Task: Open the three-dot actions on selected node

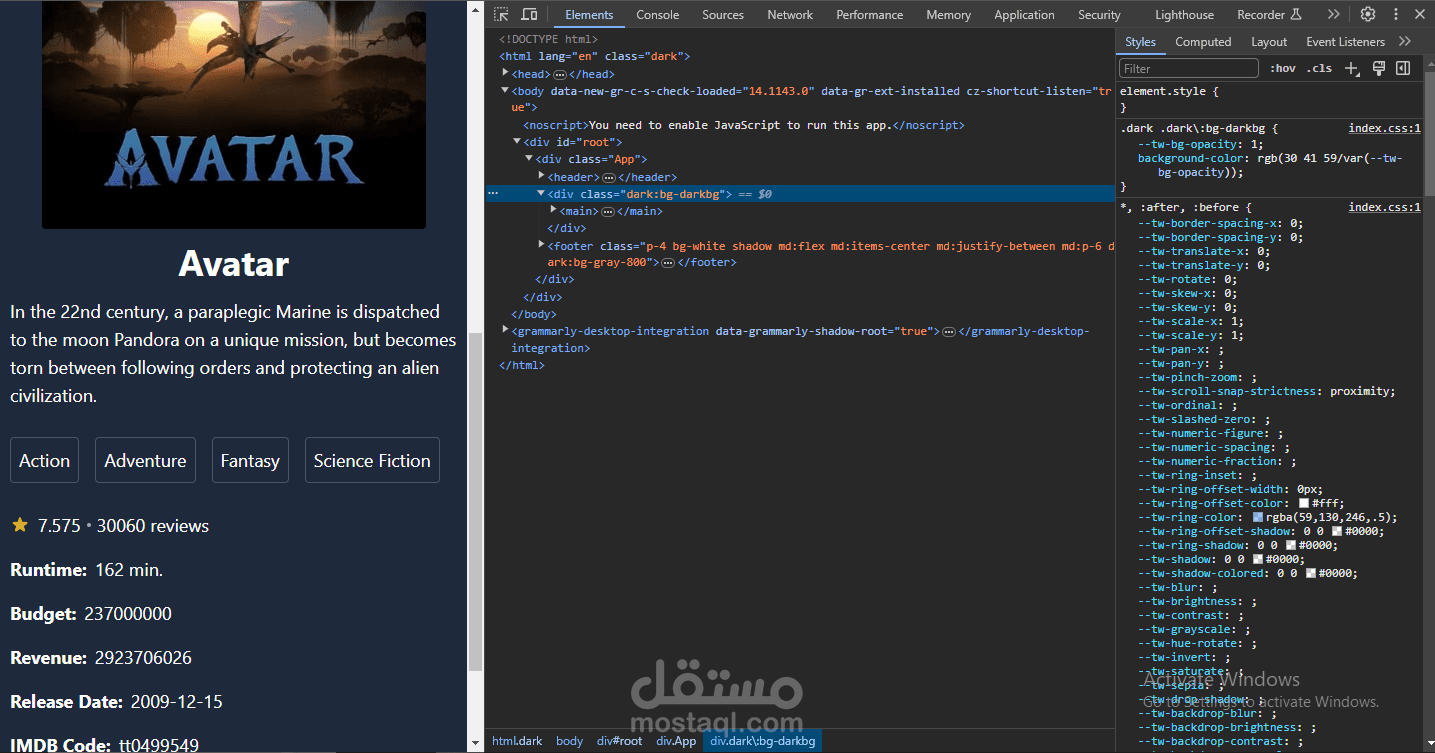Action: pyautogui.click(x=493, y=194)
